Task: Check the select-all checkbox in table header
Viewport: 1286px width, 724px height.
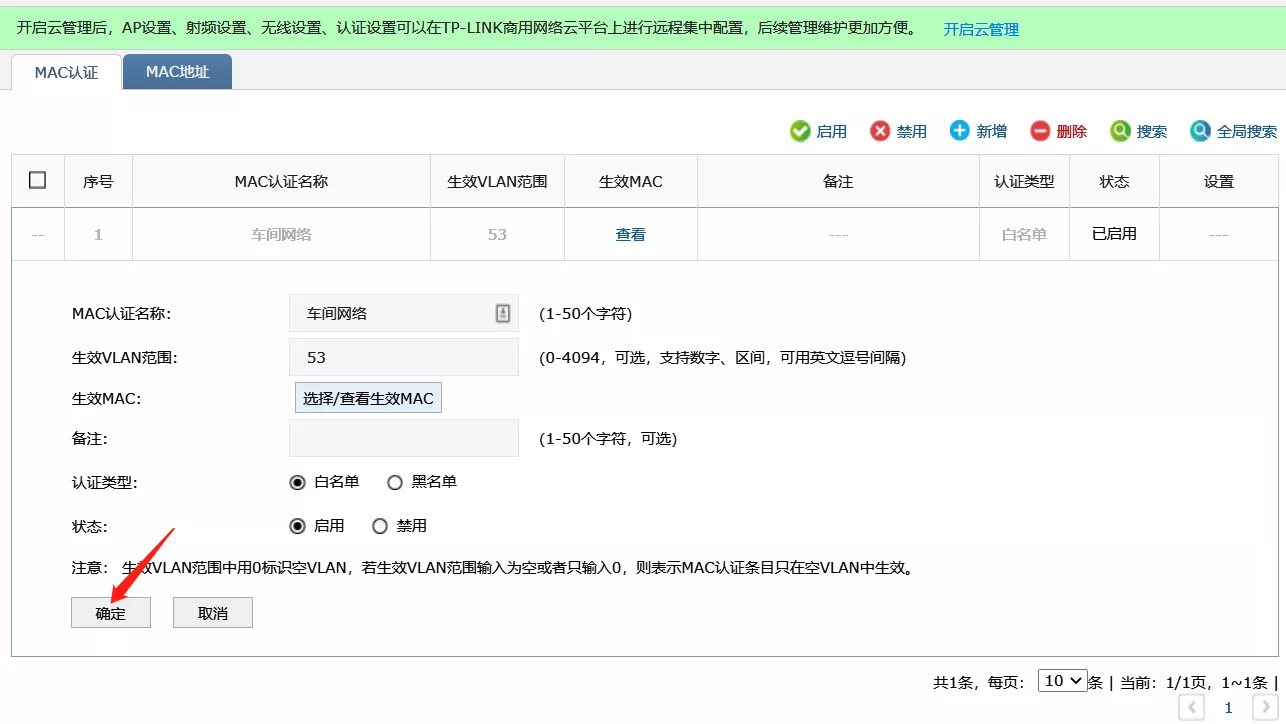Action: pyautogui.click(x=38, y=180)
